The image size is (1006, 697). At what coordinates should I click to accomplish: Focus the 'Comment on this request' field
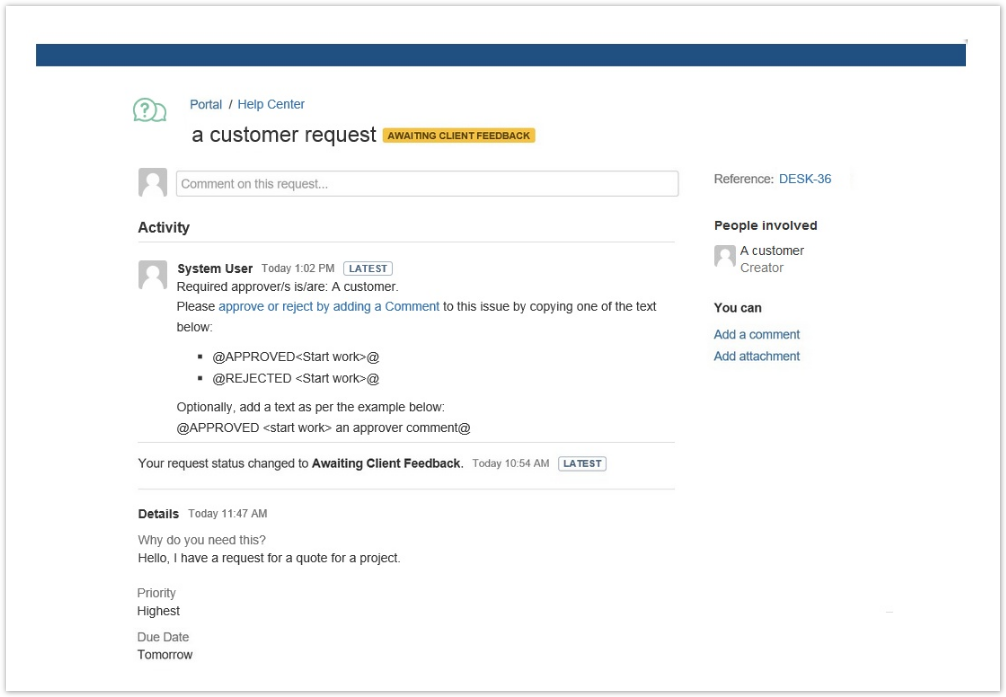click(427, 184)
